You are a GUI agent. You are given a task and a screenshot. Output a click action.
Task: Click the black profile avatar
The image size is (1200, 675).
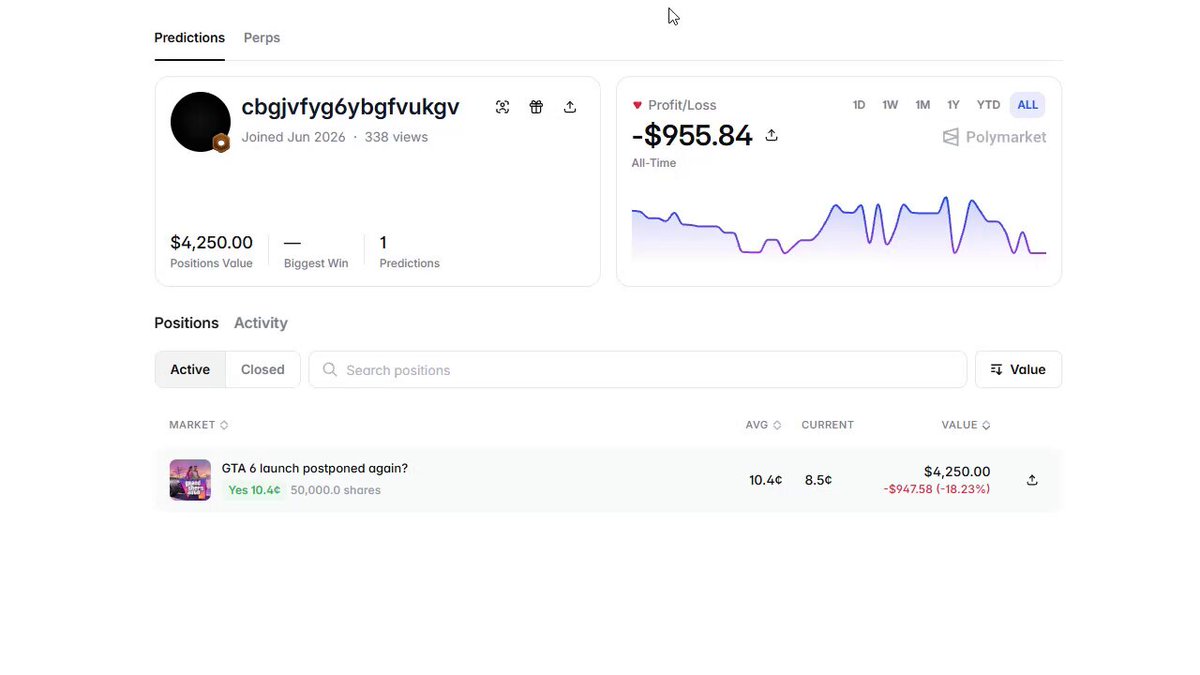(x=200, y=122)
